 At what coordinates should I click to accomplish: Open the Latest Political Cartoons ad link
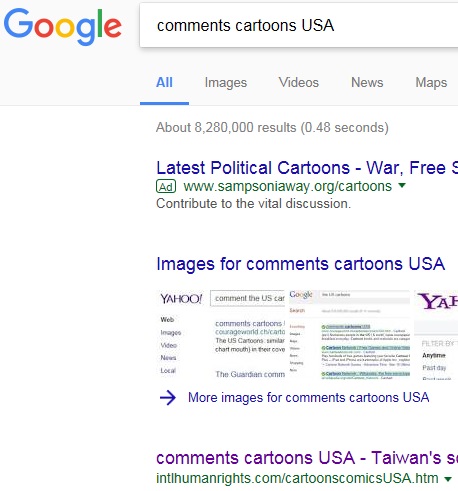point(307,167)
